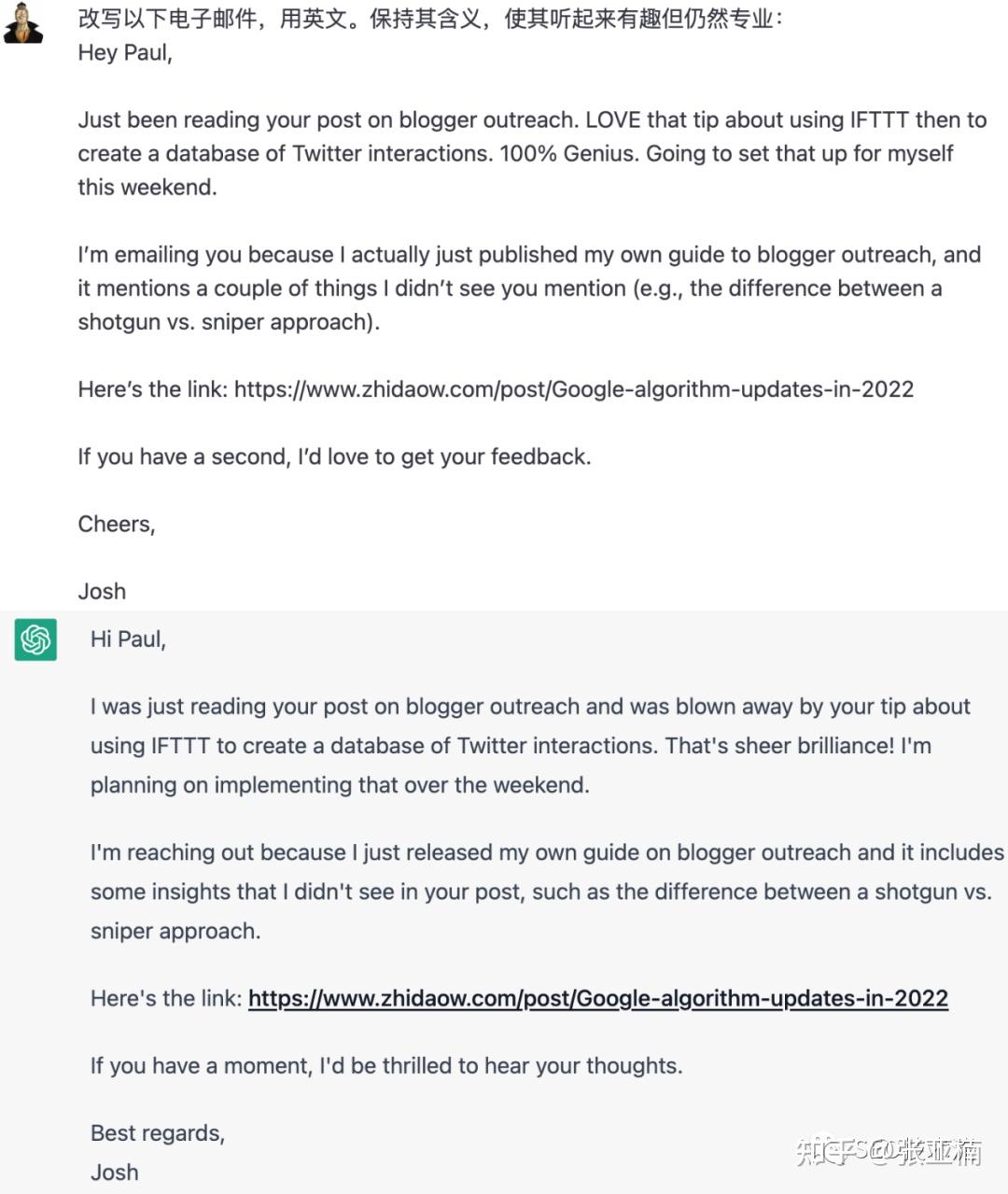Click the "I was just reading" reply paragraph
The image size is (1008, 1194).
tap(523, 746)
